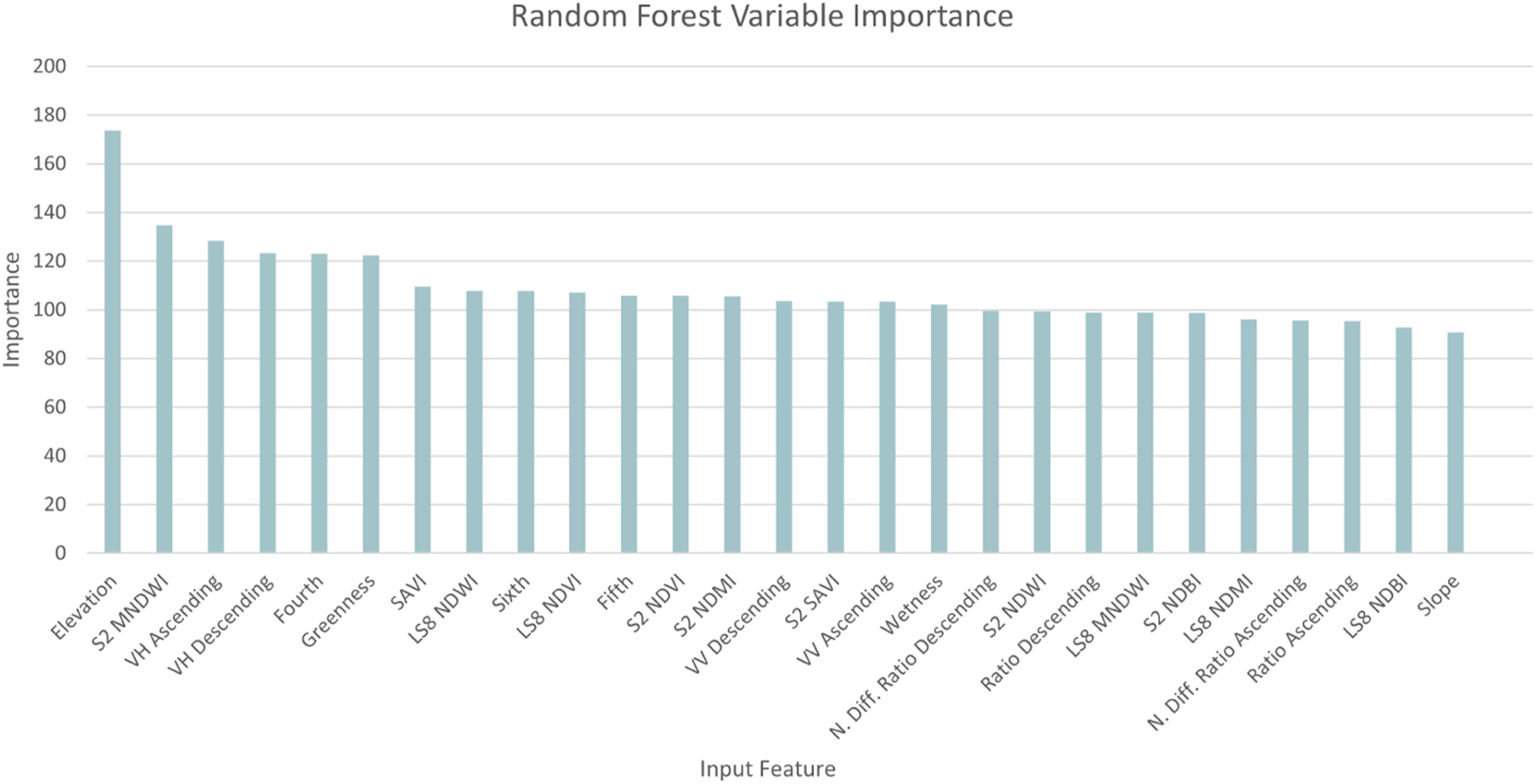The image size is (1535, 784).
Task: Click the 'Ratio Descending' axis label
Action: click(x=1041, y=632)
